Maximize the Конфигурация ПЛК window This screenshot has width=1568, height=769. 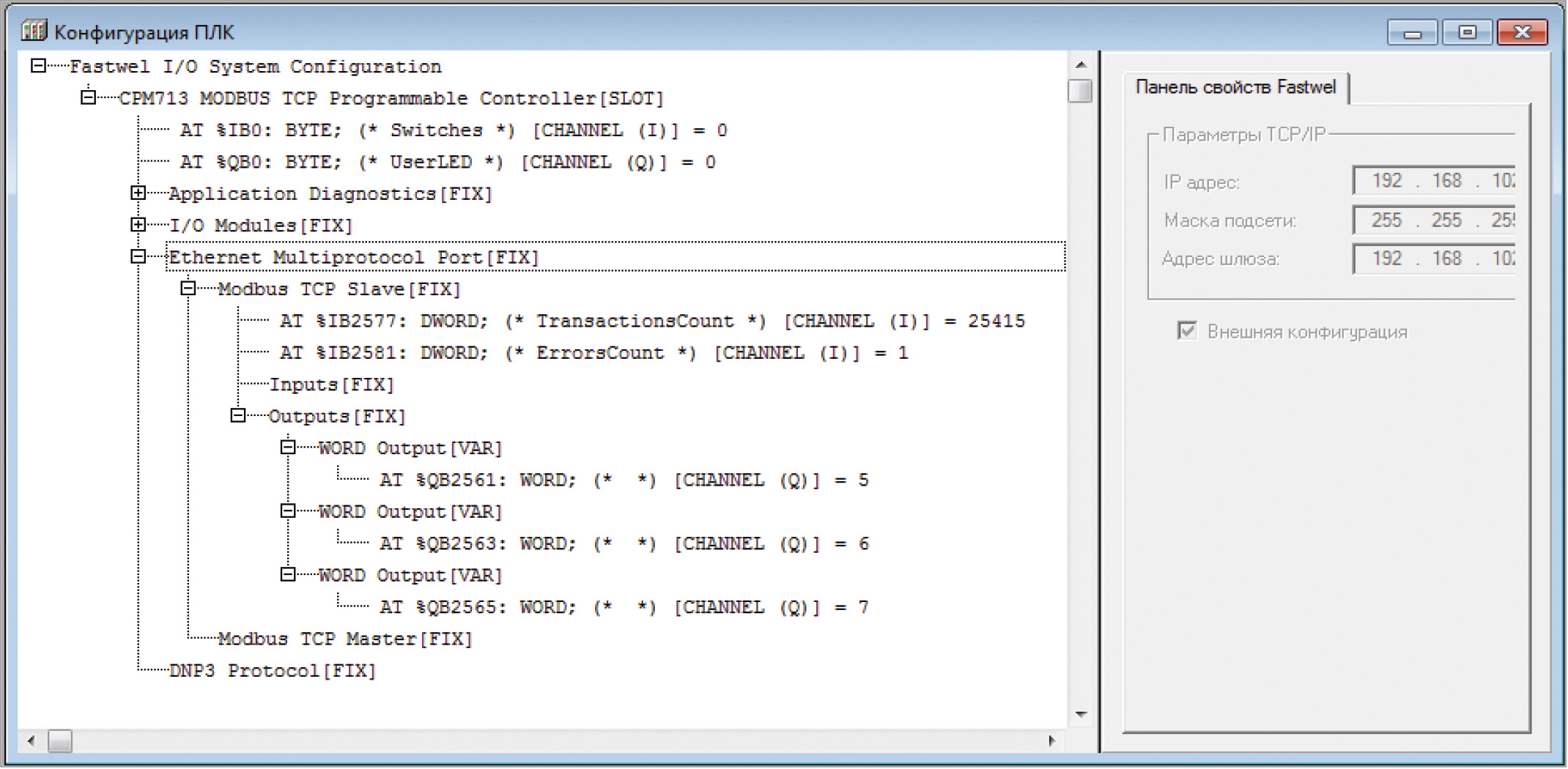[x=1468, y=32]
